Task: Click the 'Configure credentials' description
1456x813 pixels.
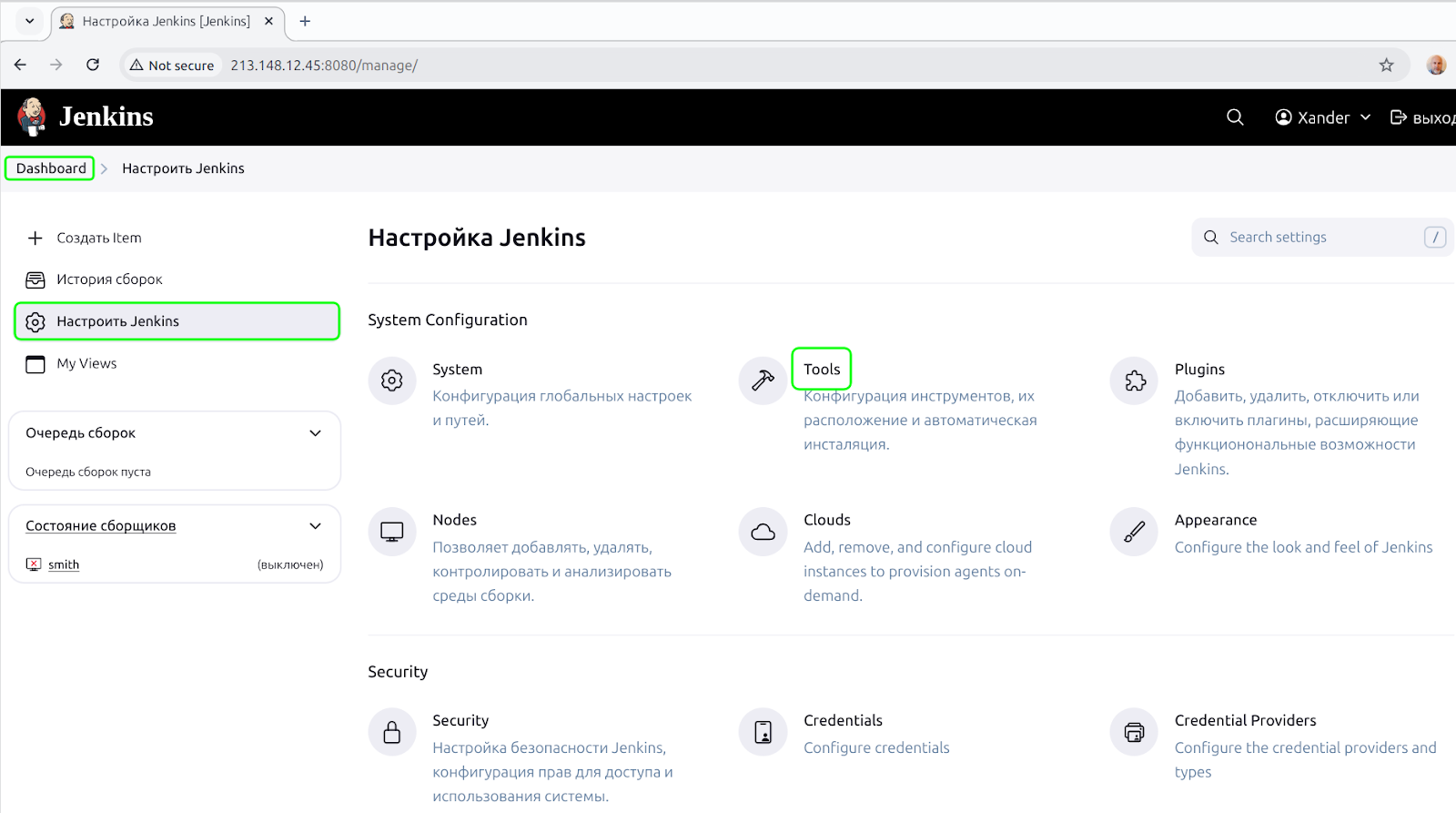Action: tap(876, 747)
